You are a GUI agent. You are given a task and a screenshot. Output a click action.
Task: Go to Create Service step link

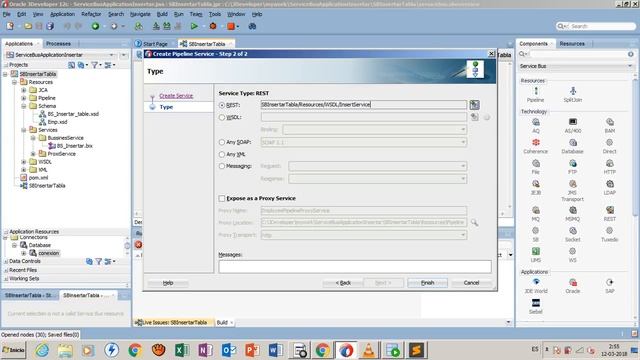point(176,96)
